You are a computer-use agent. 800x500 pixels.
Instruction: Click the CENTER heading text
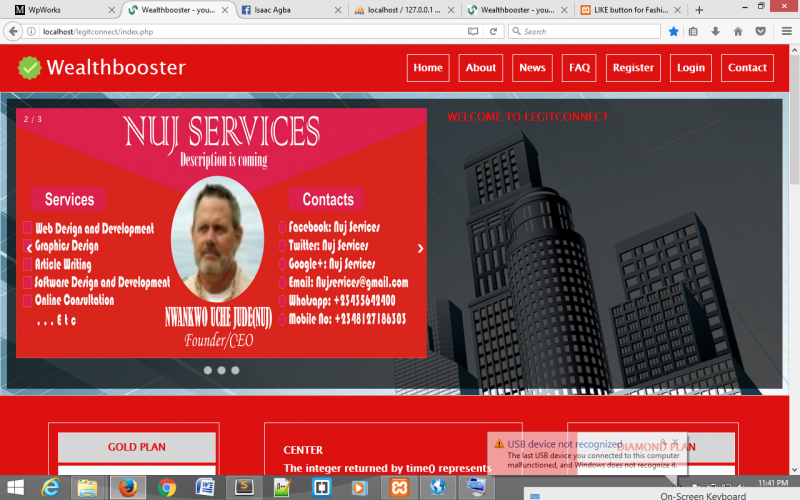[303, 450]
